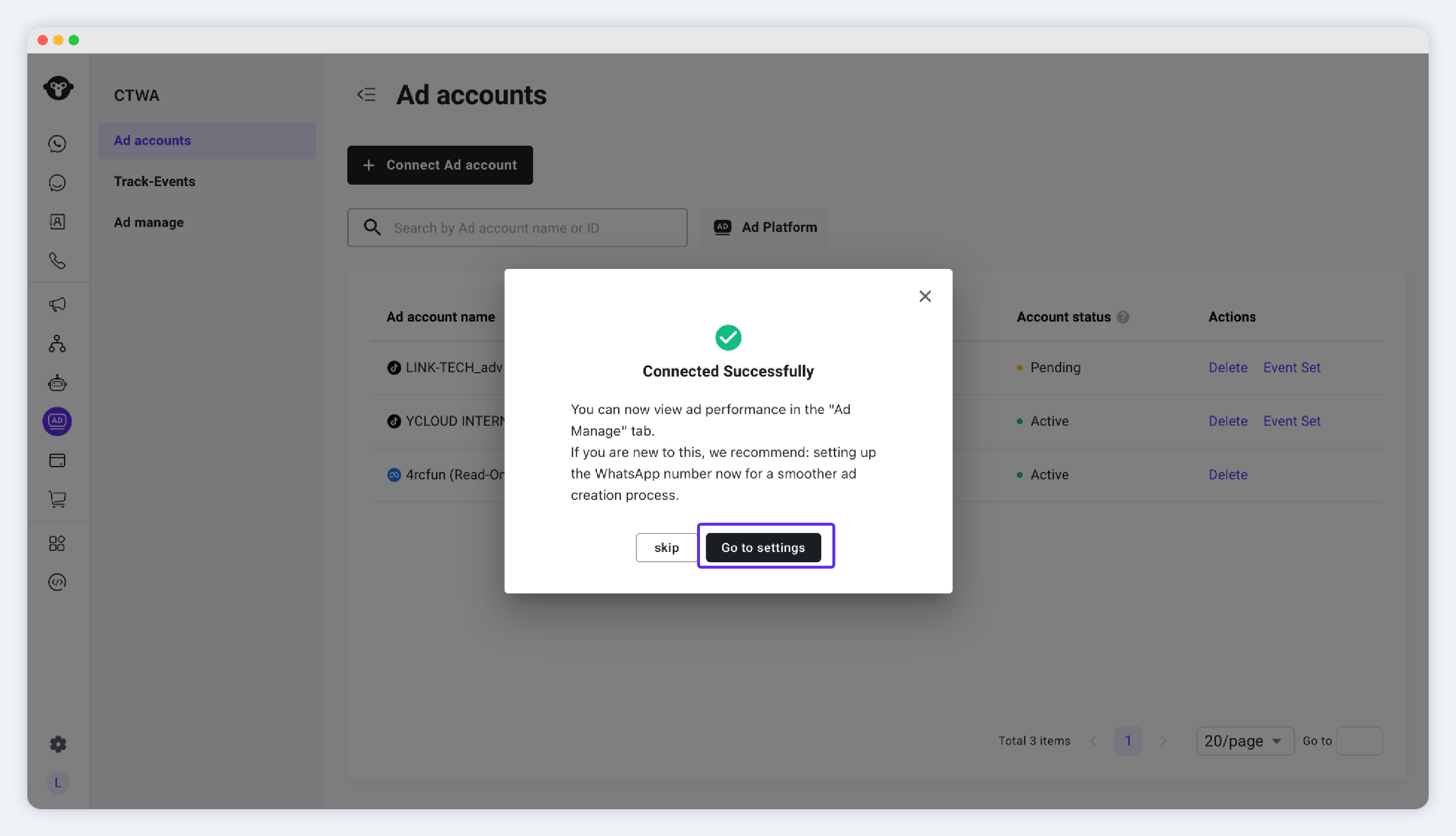Open the developer code icon
1456x836 pixels.
(57, 582)
